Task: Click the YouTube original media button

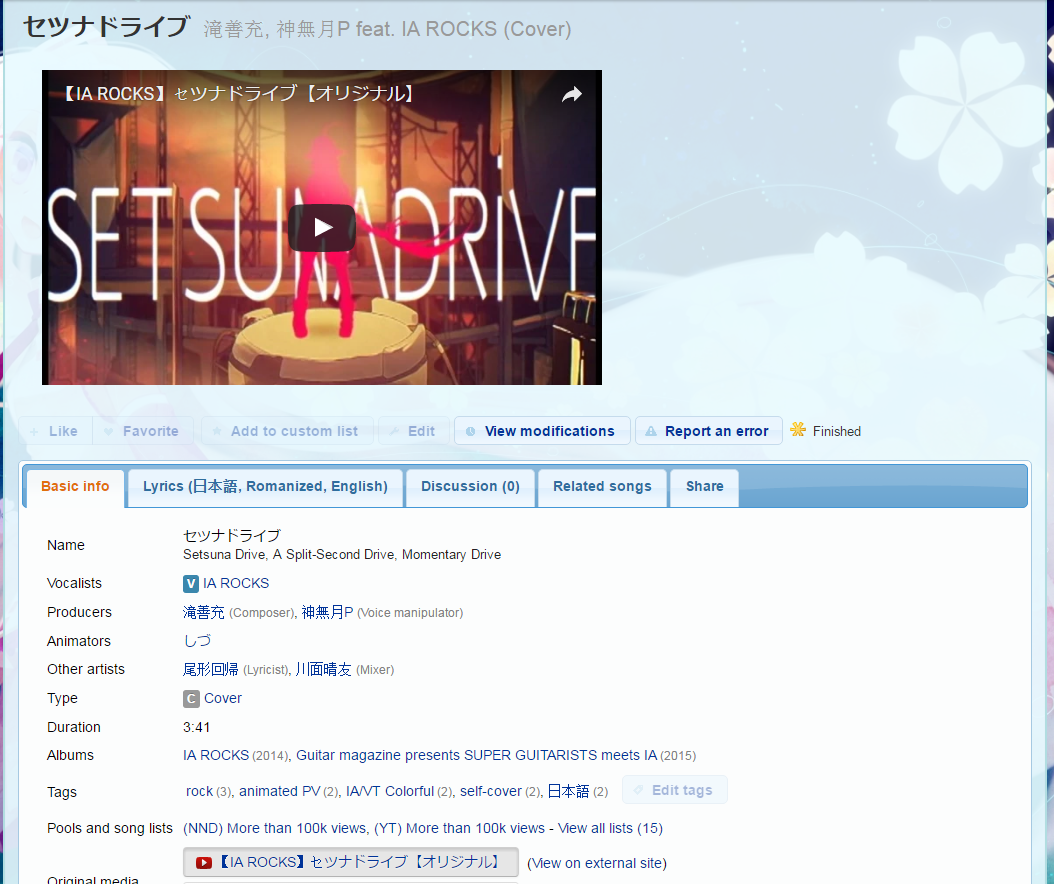Action: [x=350, y=862]
